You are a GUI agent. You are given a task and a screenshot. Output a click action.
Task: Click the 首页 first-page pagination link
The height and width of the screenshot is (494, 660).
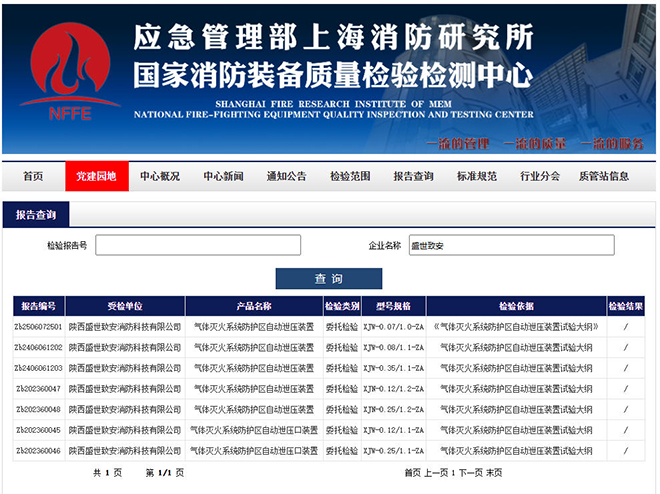pyautogui.click(x=412, y=472)
